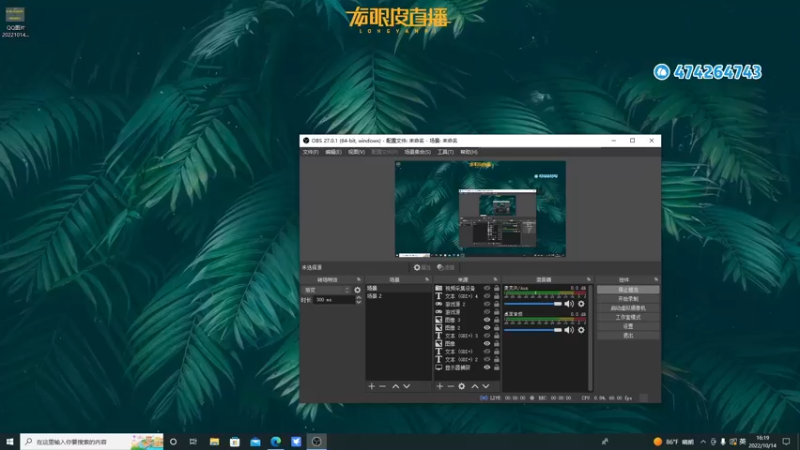Toggle the lock on the 显示器捕获 source

click(496, 367)
